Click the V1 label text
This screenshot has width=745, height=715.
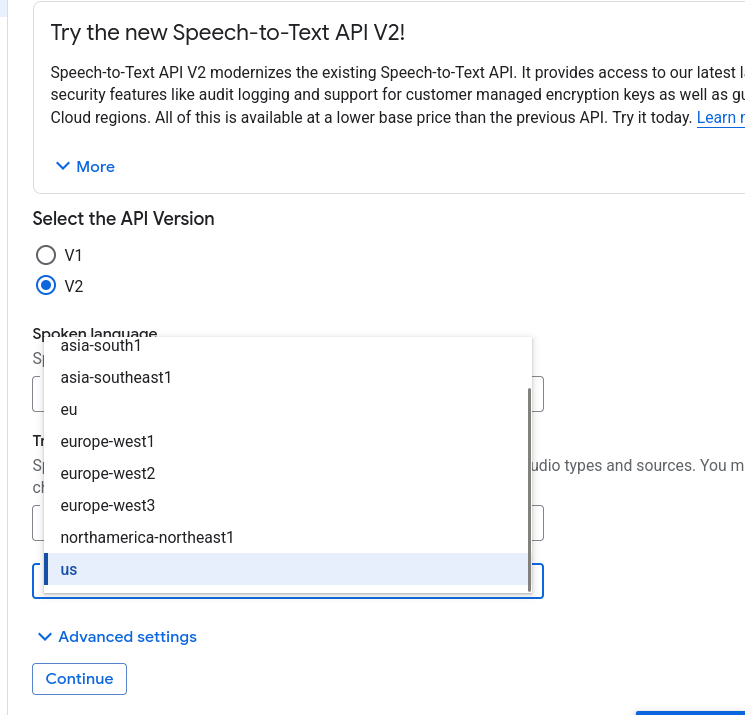[73, 256]
